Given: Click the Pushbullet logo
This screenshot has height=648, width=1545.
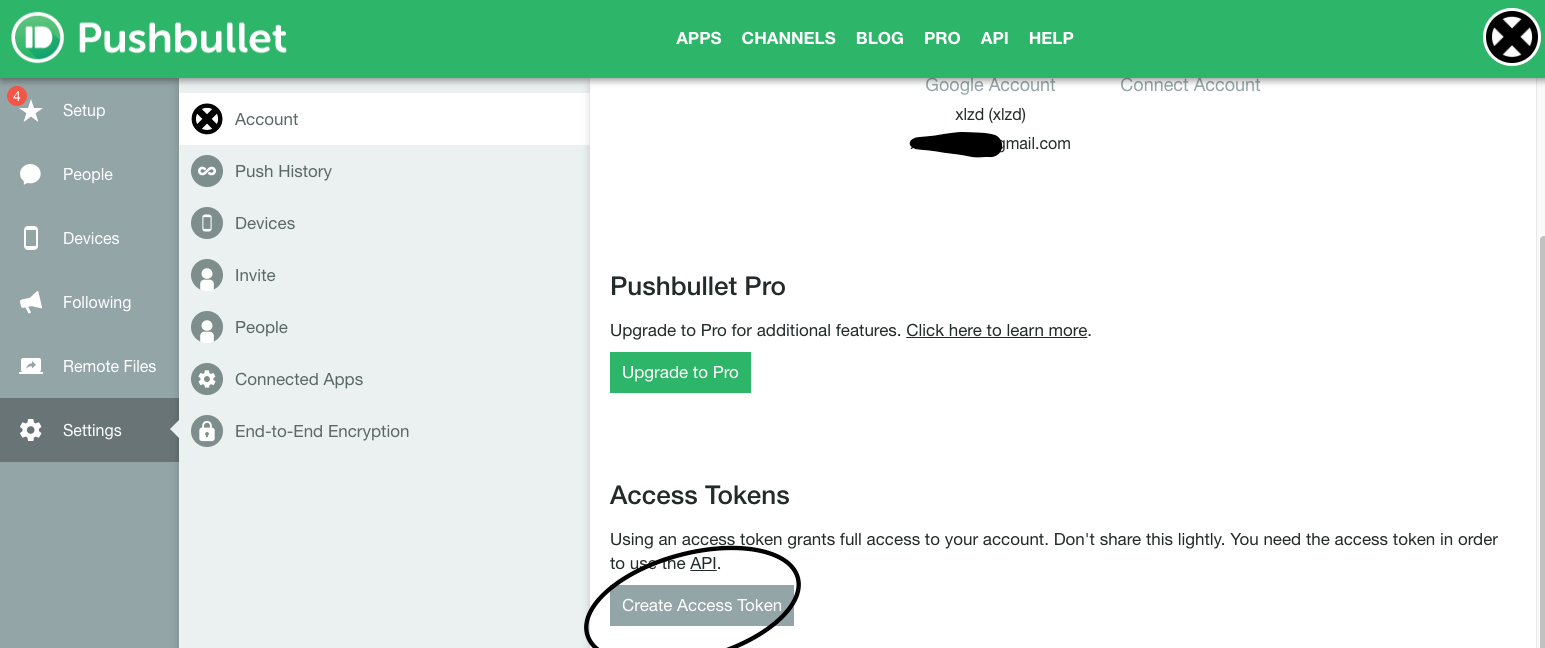Looking at the screenshot, I should coord(147,37).
